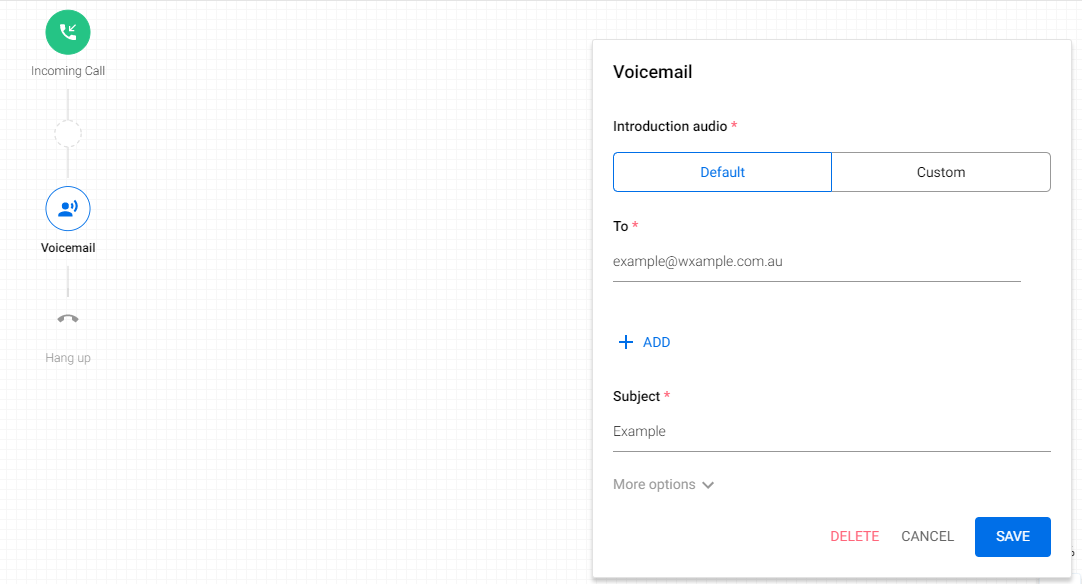Choose Default introduction audio option
The image size is (1082, 584).
pyautogui.click(x=722, y=172)
